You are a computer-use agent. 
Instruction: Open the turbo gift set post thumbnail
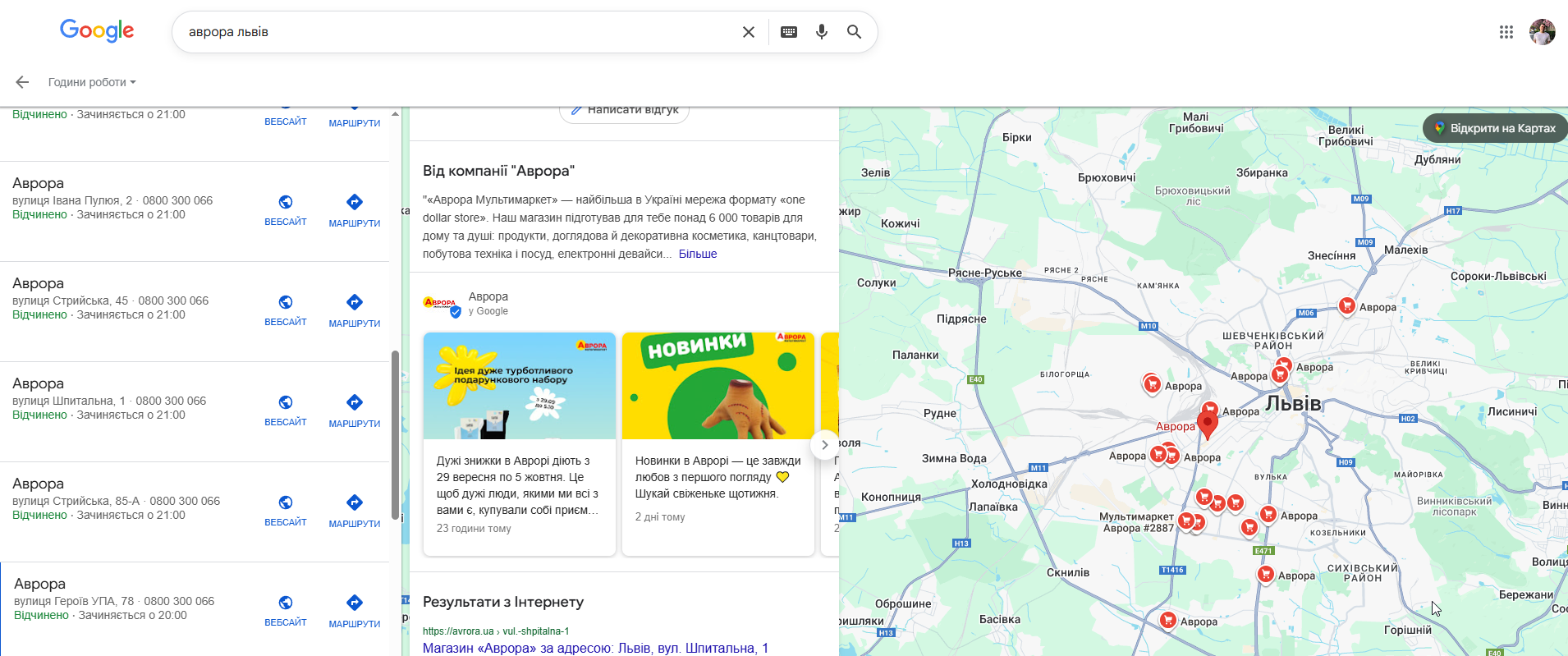point(520,386)
